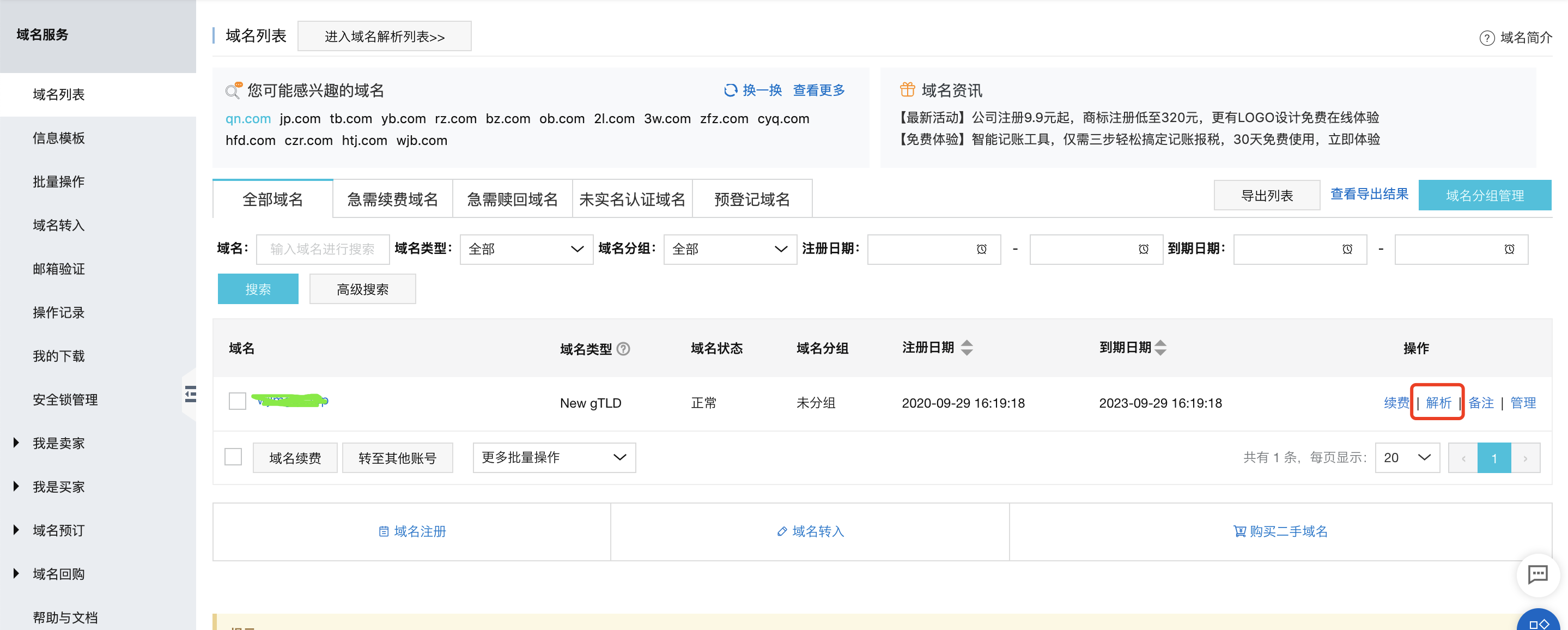The height and width of the screenshot is (630, 1568).
Task: Click the 解析 link in the domain row
Action: click(1438, 403)
